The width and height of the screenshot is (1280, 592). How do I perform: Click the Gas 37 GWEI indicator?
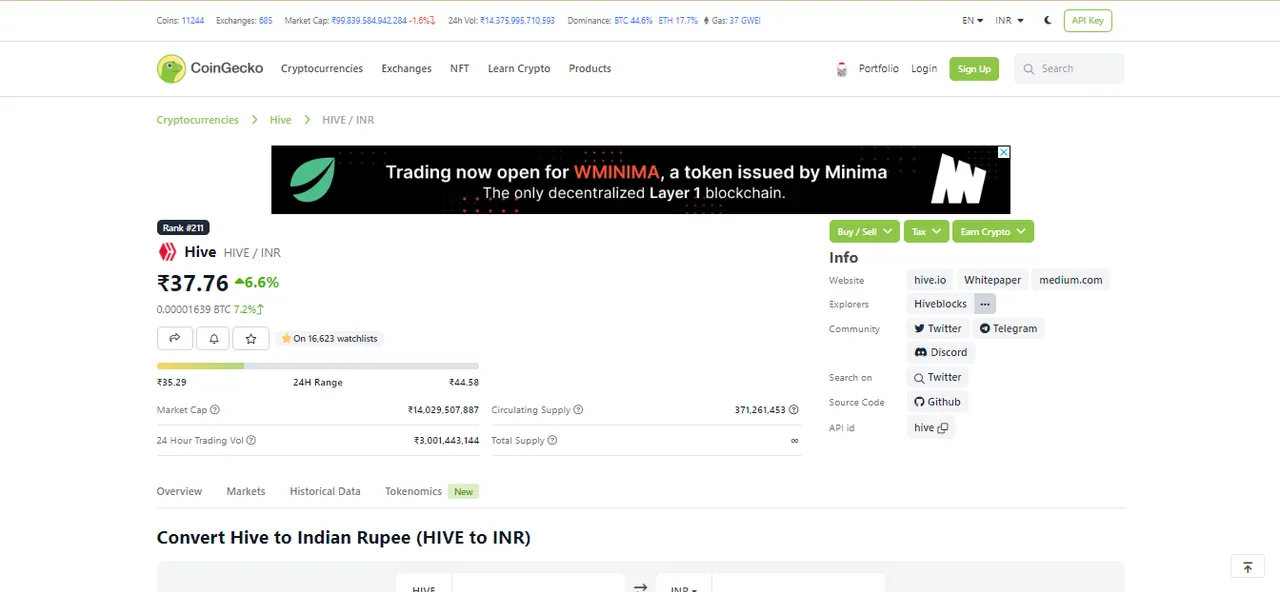click(x=733, y=20)
